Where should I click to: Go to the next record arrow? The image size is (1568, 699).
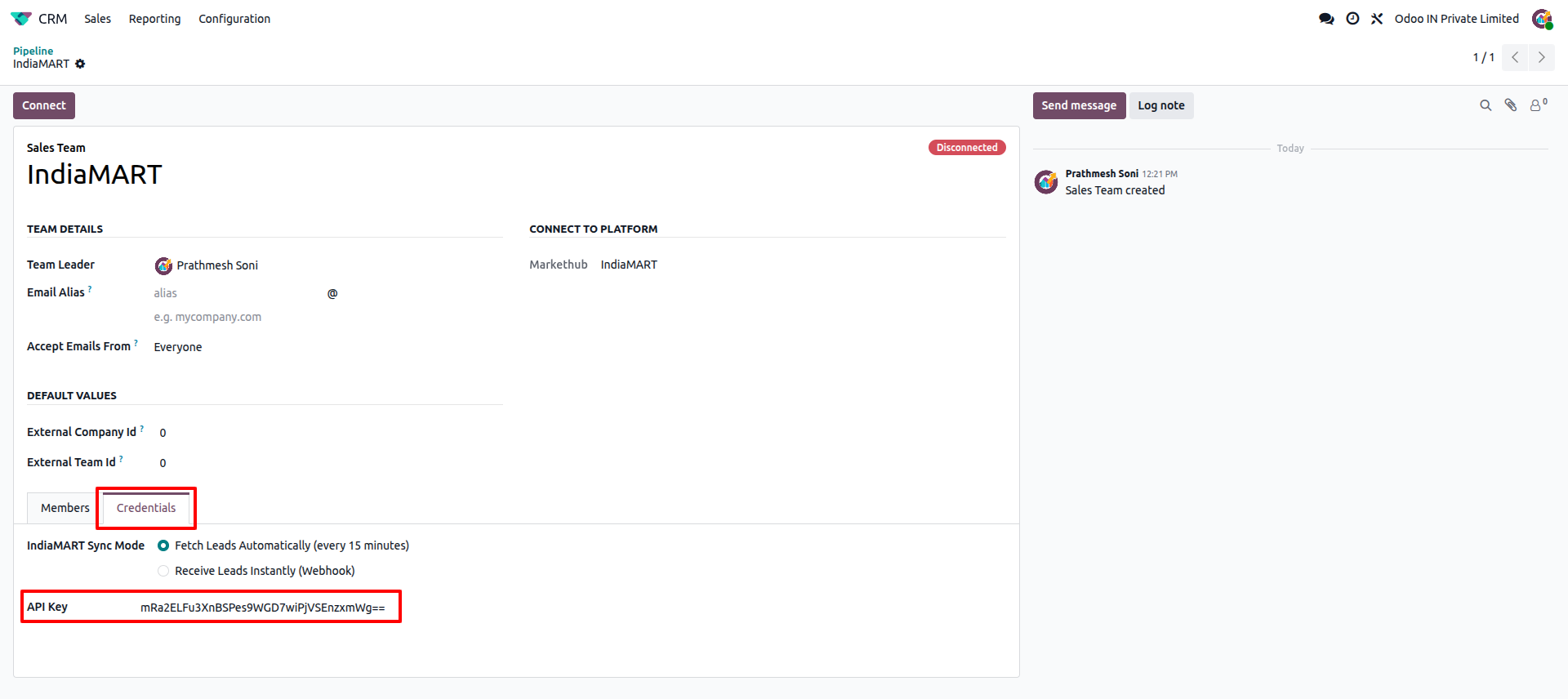point(1542,57)
